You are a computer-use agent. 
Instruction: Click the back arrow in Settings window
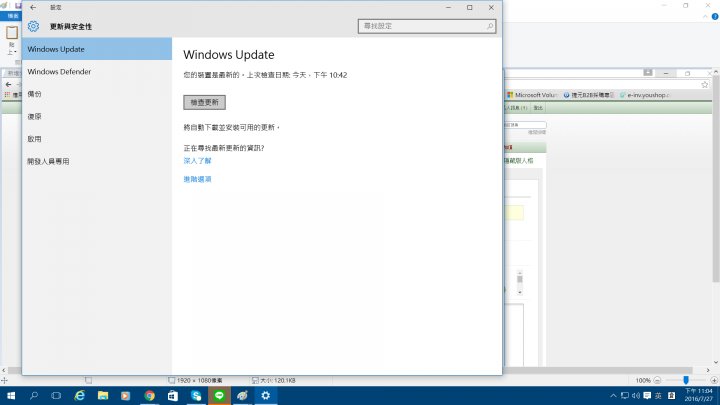[x=33, y=7]
